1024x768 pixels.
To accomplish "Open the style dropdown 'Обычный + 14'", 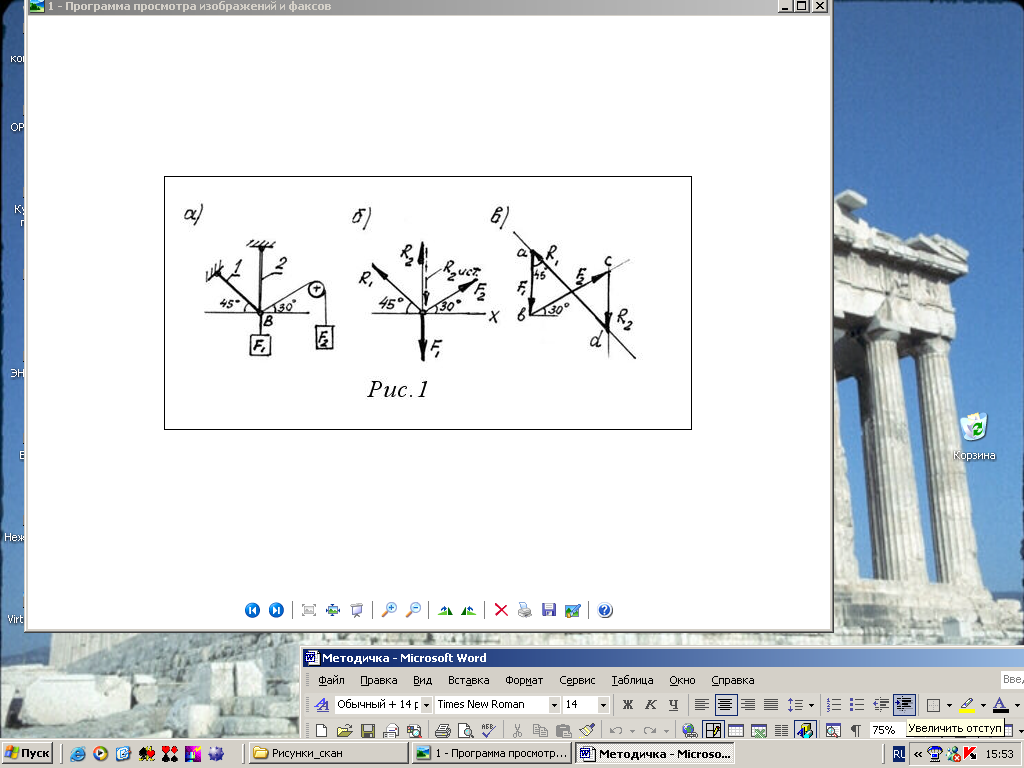I will click(x=426, y=705).
